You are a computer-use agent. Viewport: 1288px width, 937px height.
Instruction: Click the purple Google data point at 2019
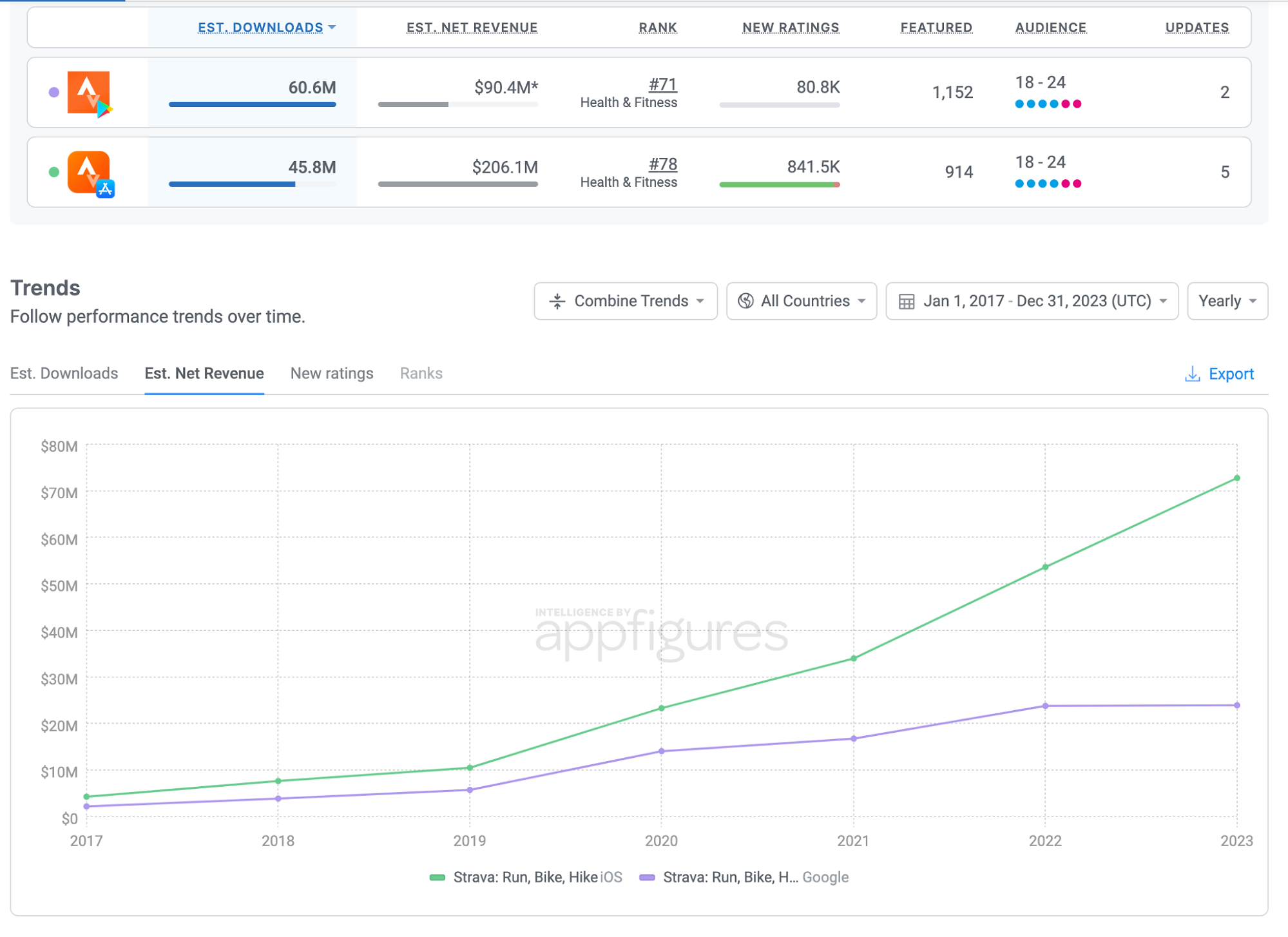(470, 790)
